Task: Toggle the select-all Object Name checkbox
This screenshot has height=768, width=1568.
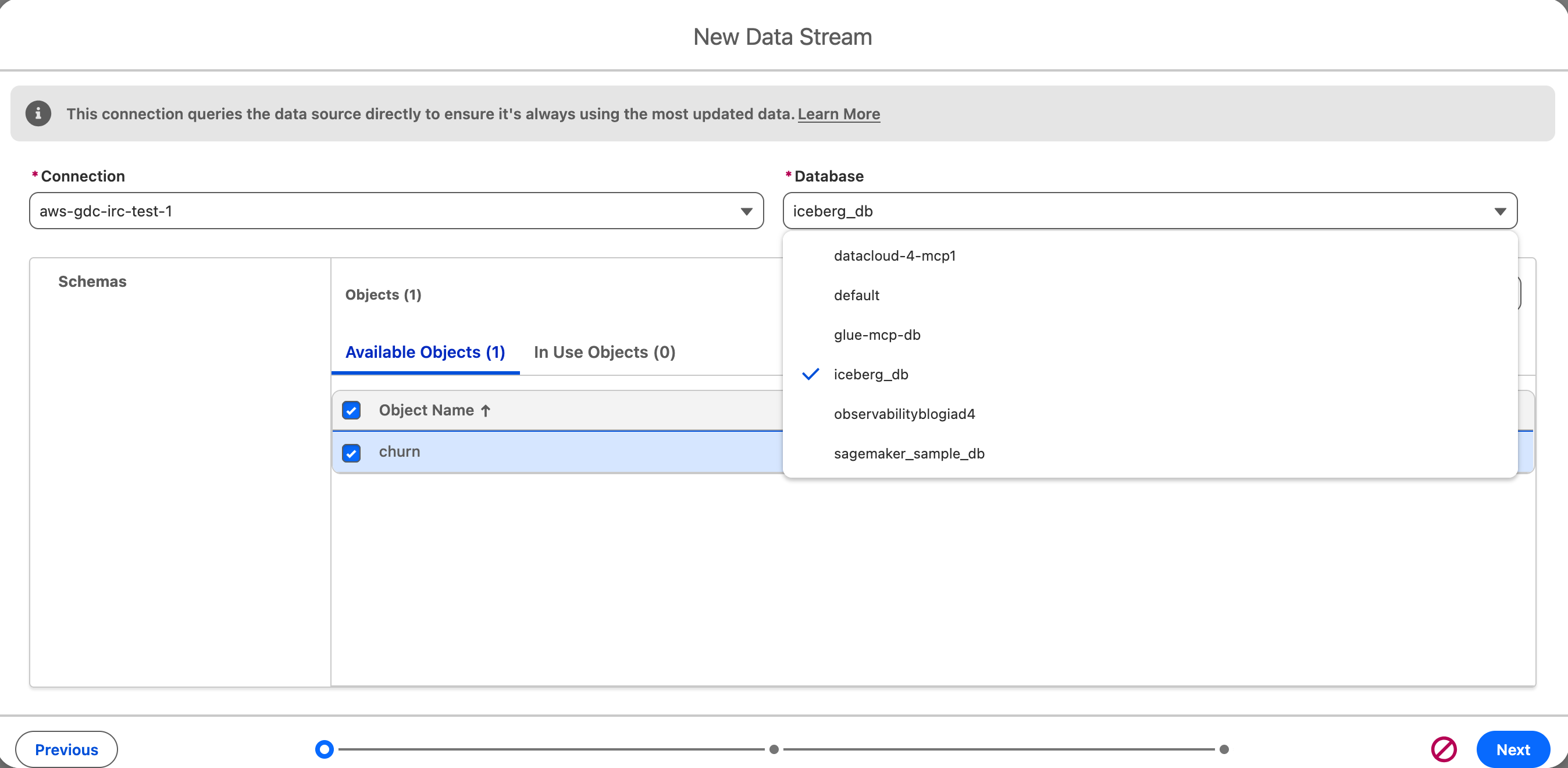Action: (351, 411)
